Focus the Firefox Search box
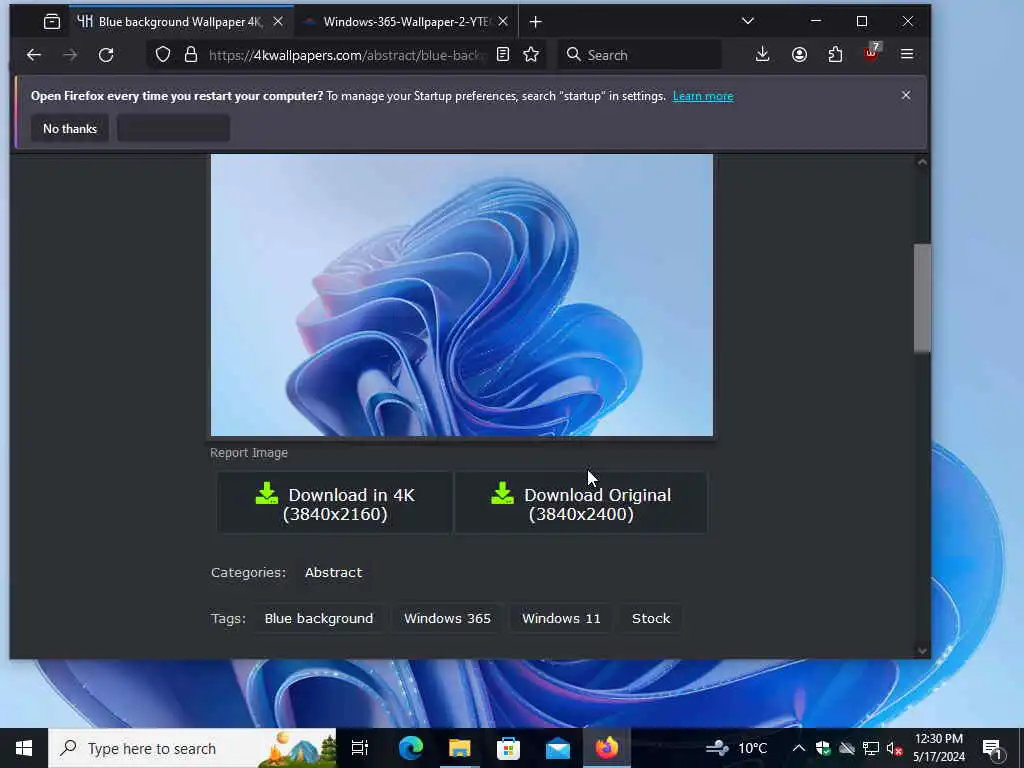The image size is (1024, 768). pos(640,55)
